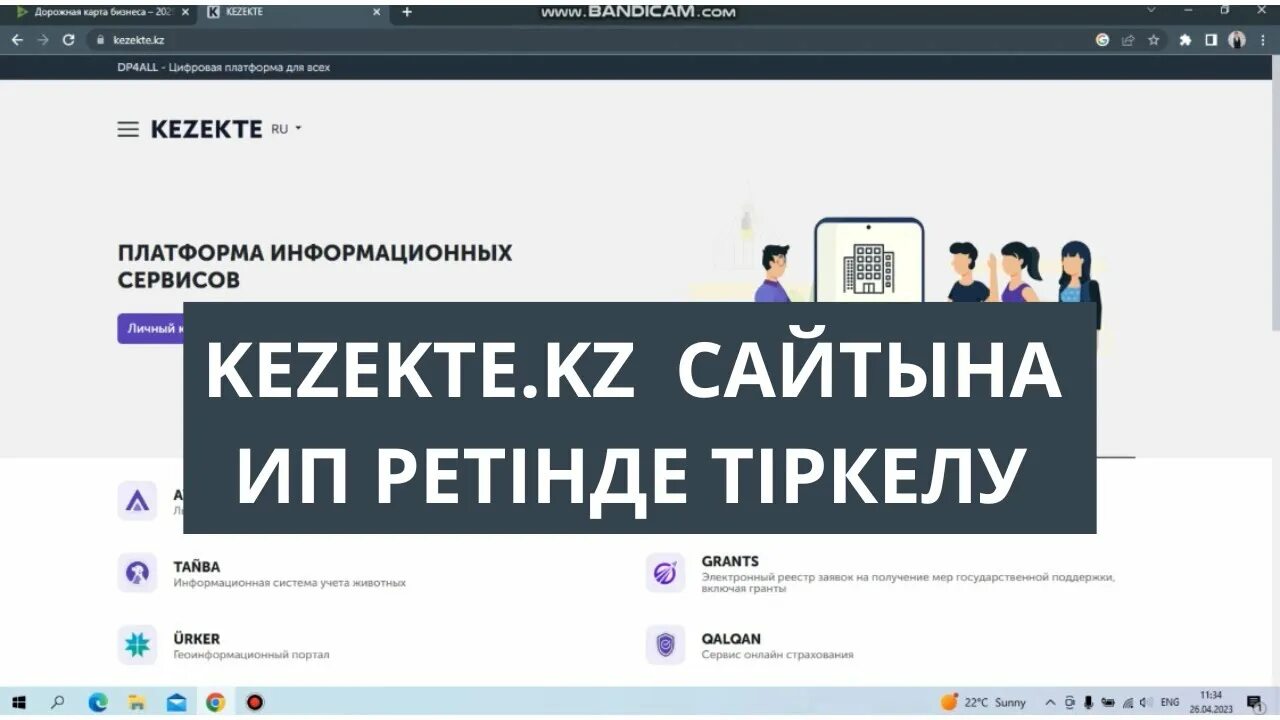1280x720 pixels.
Task: Click the KEZEKTE logo
Action: coord(206,129)
